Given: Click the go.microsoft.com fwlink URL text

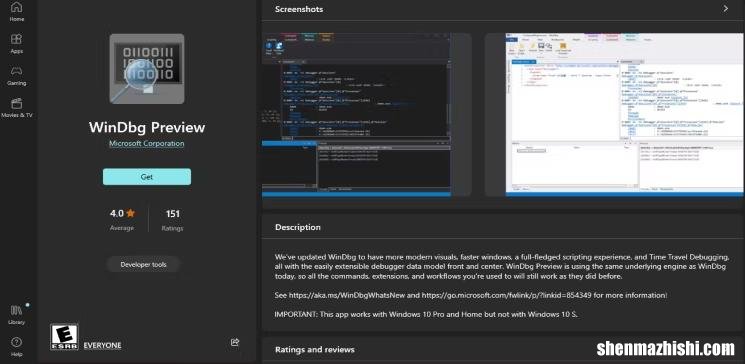Looking at the screenshot, I should [506, 295].
